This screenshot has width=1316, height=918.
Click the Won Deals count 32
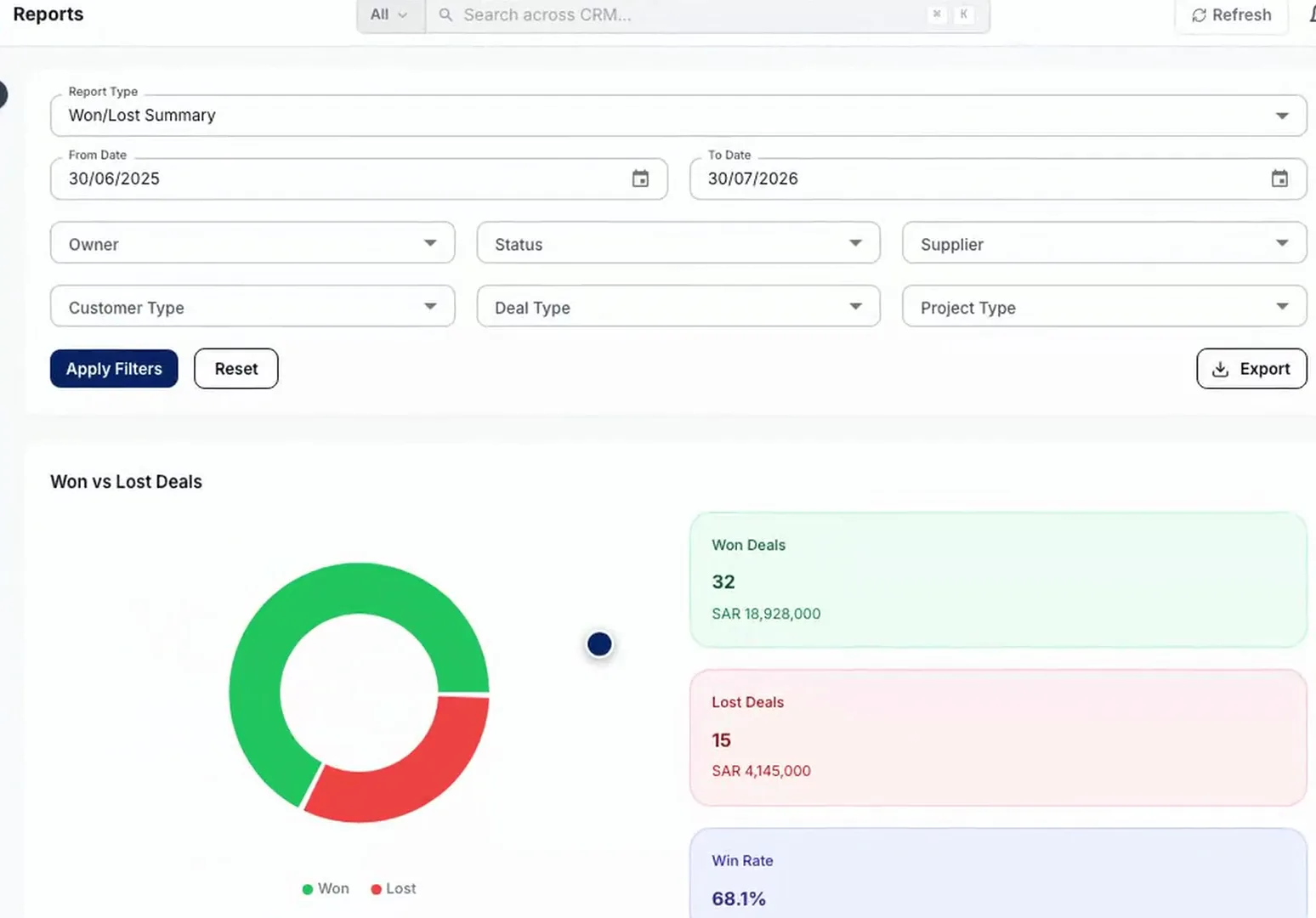(x=723, y=582)
